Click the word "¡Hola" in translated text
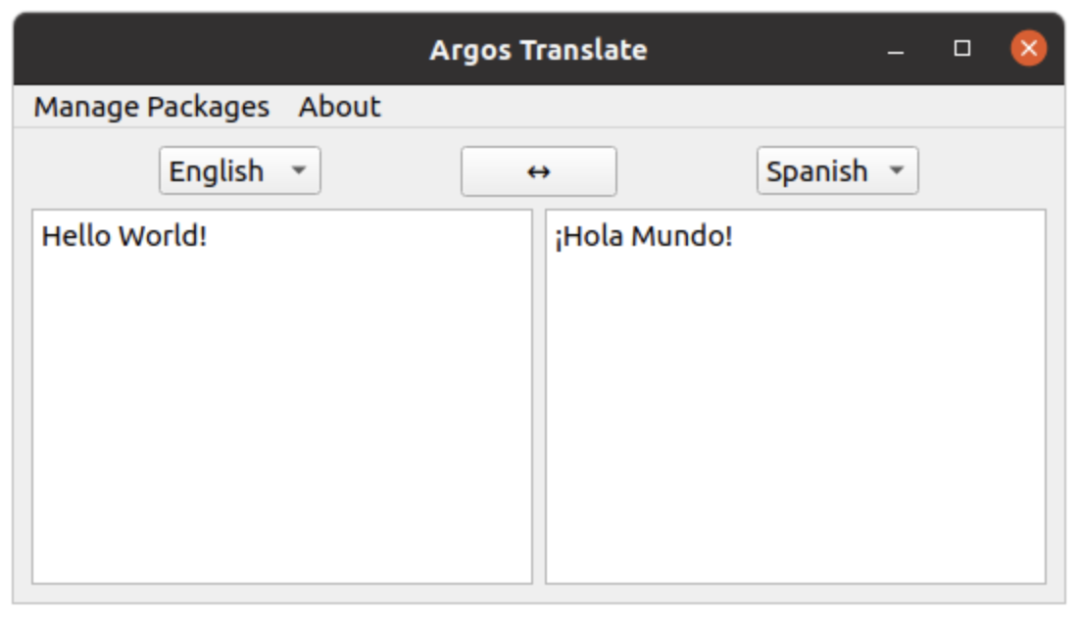Viewport: 1080px width, 619px height. pos(589,237)
